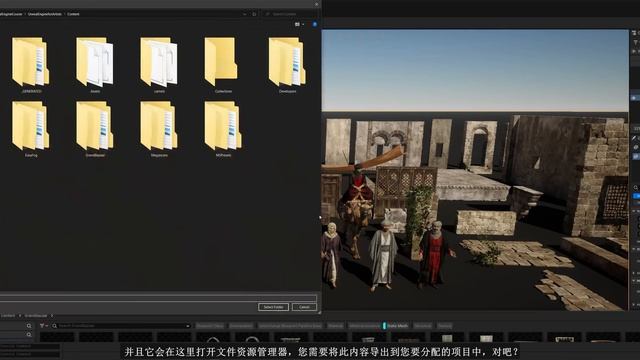Click GrandBazaar in the Content Browser path

click(x=36, y=316)
